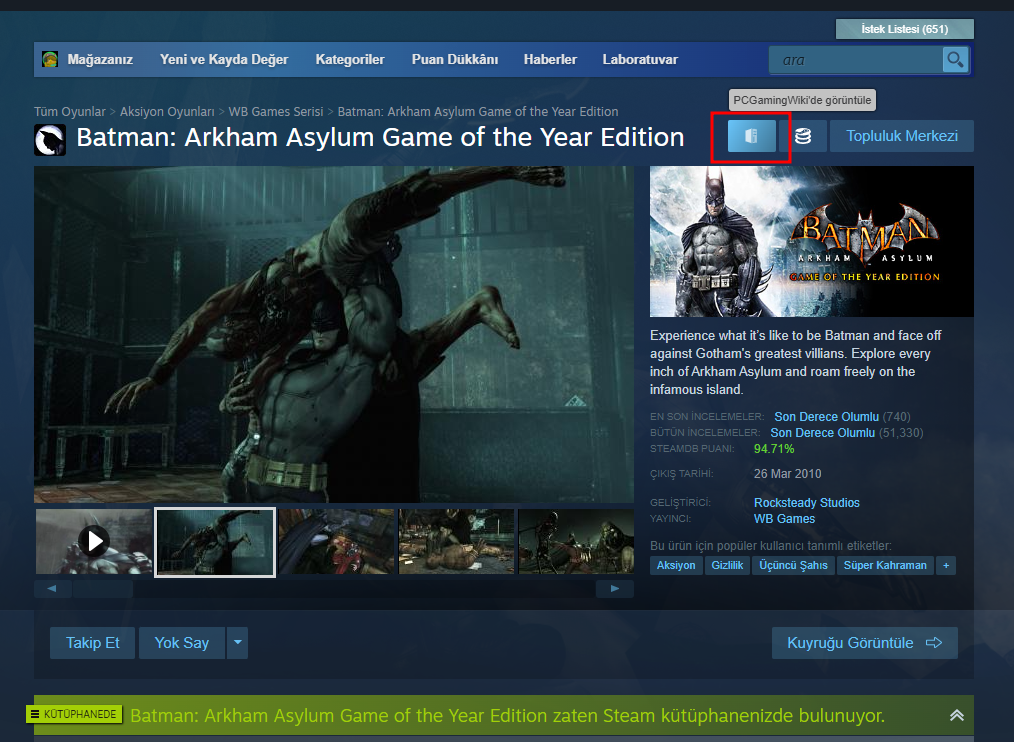Open WB Games publisher link

click(x=784, y=519)
